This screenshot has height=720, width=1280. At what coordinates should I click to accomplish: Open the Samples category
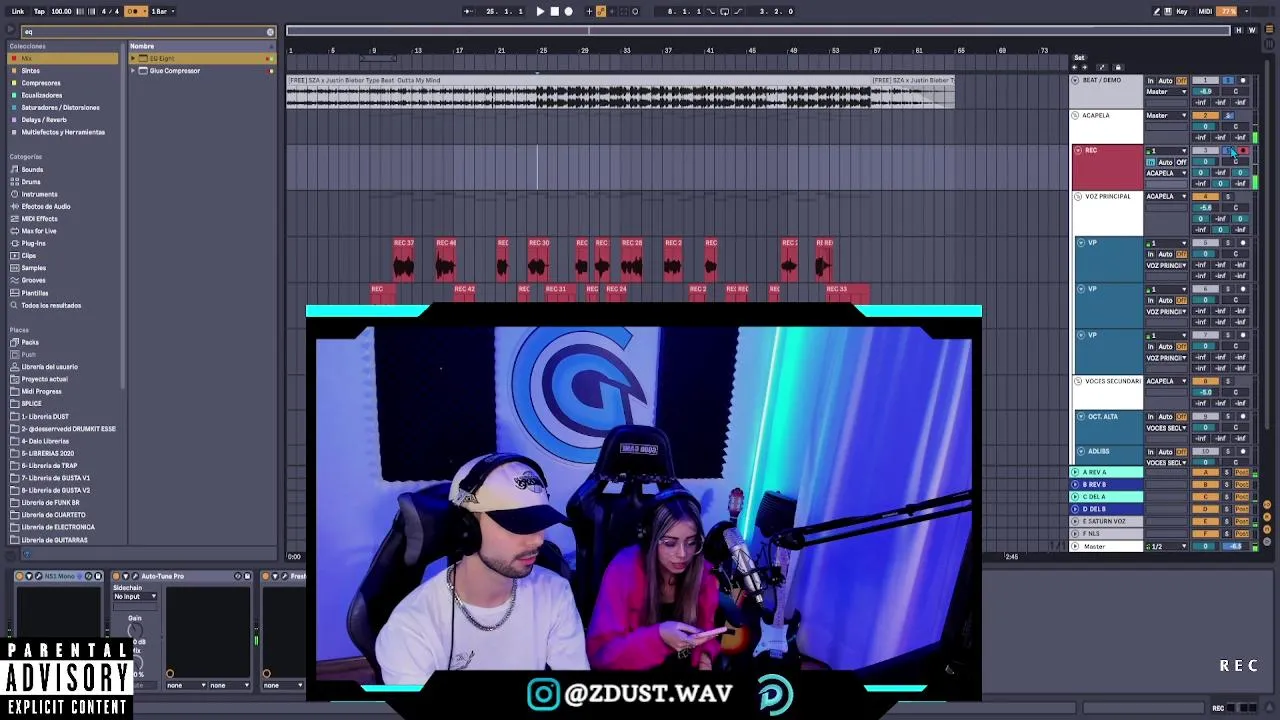[34, 268]
